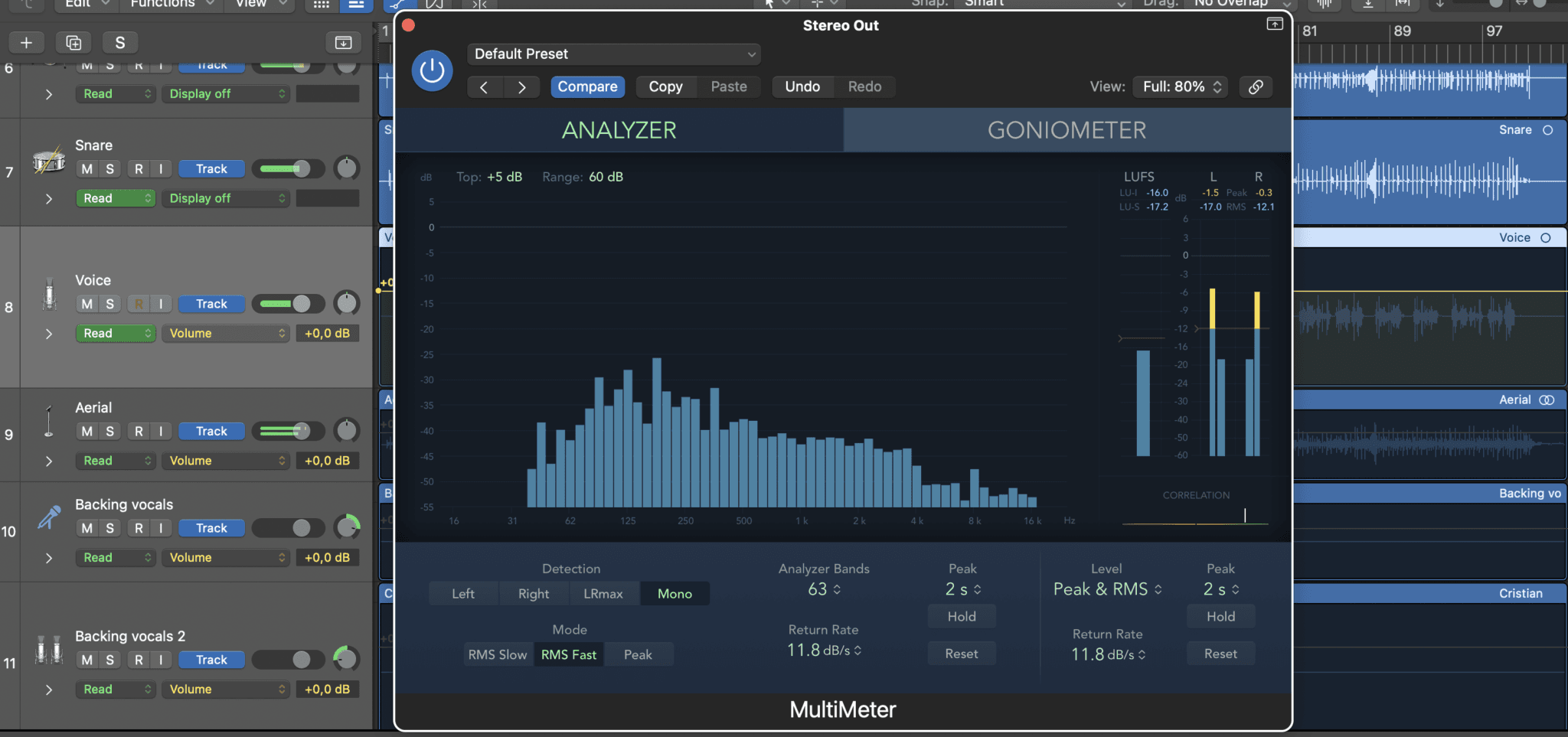Open the Default Preset dropdown
This screenshot has width=1568, height=737.
point(612,54)
